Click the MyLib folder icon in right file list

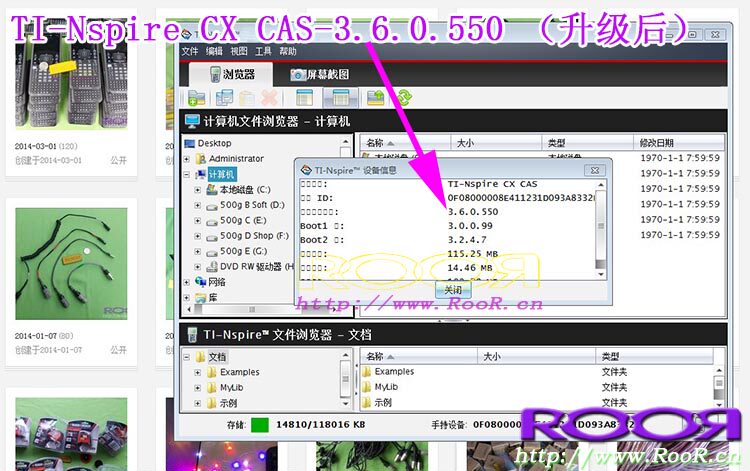367,387
